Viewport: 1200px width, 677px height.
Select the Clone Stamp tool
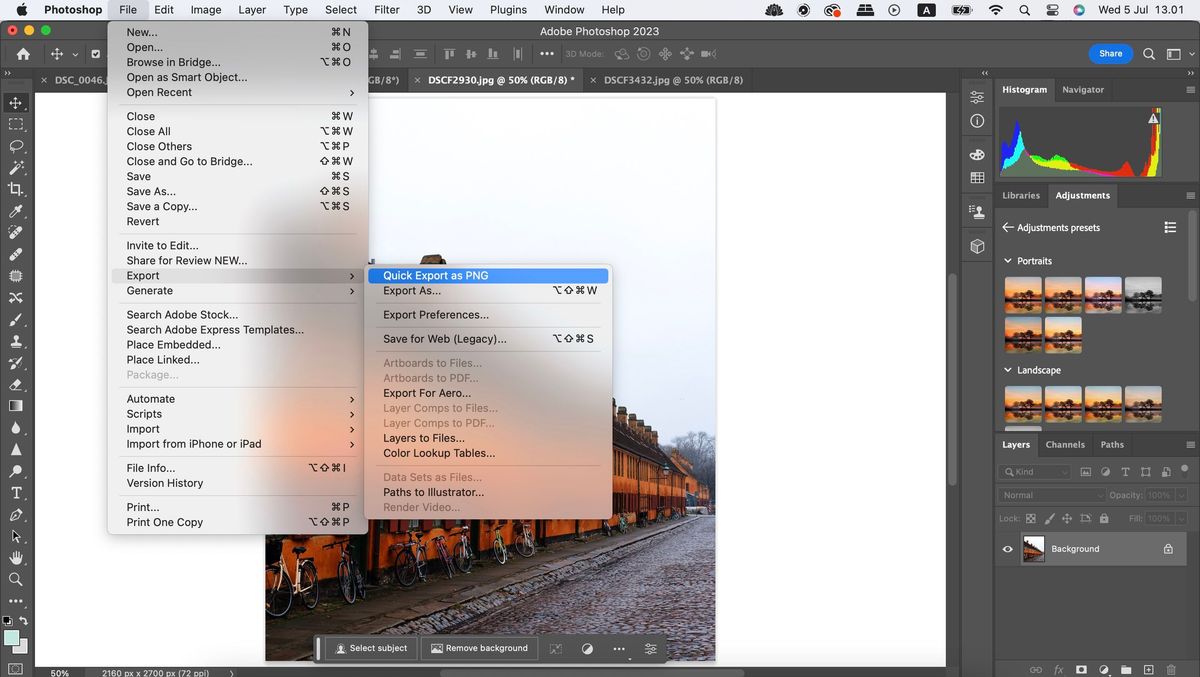click(16, 341)
